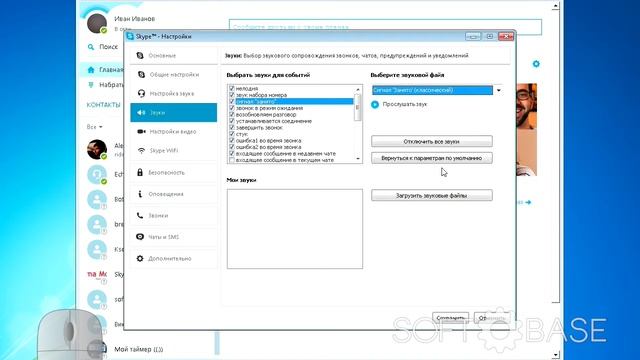
Task: Uncheck the стук checkbox
Action: point(232,134)
